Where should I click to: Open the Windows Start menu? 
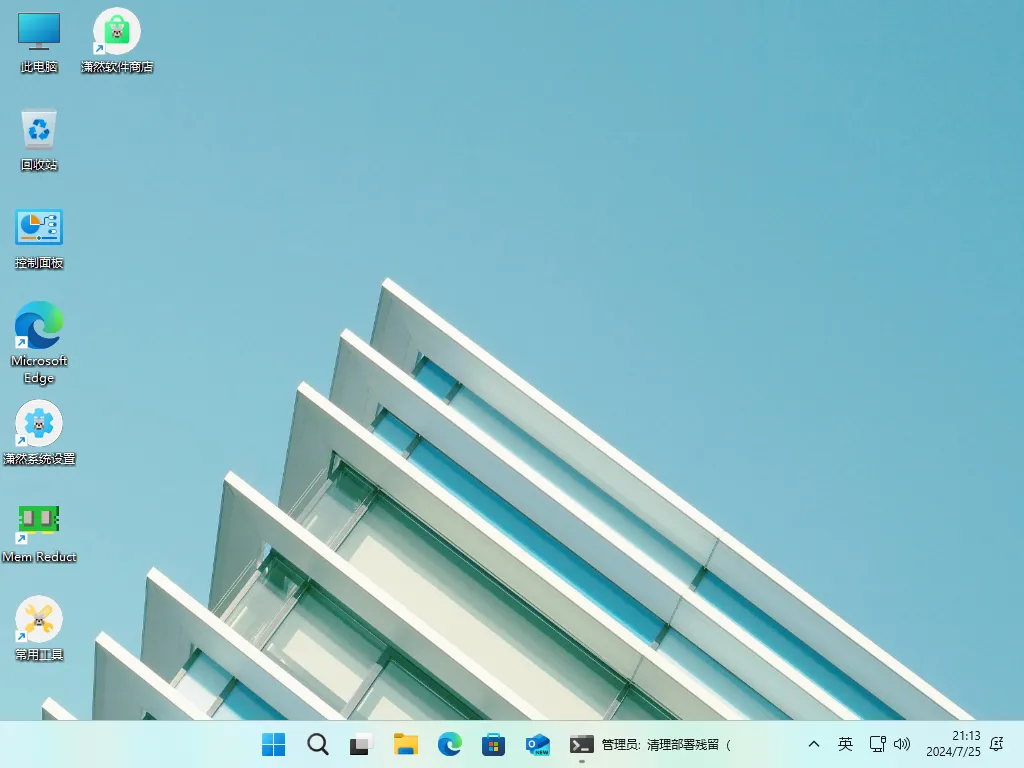tap(272, 745)
